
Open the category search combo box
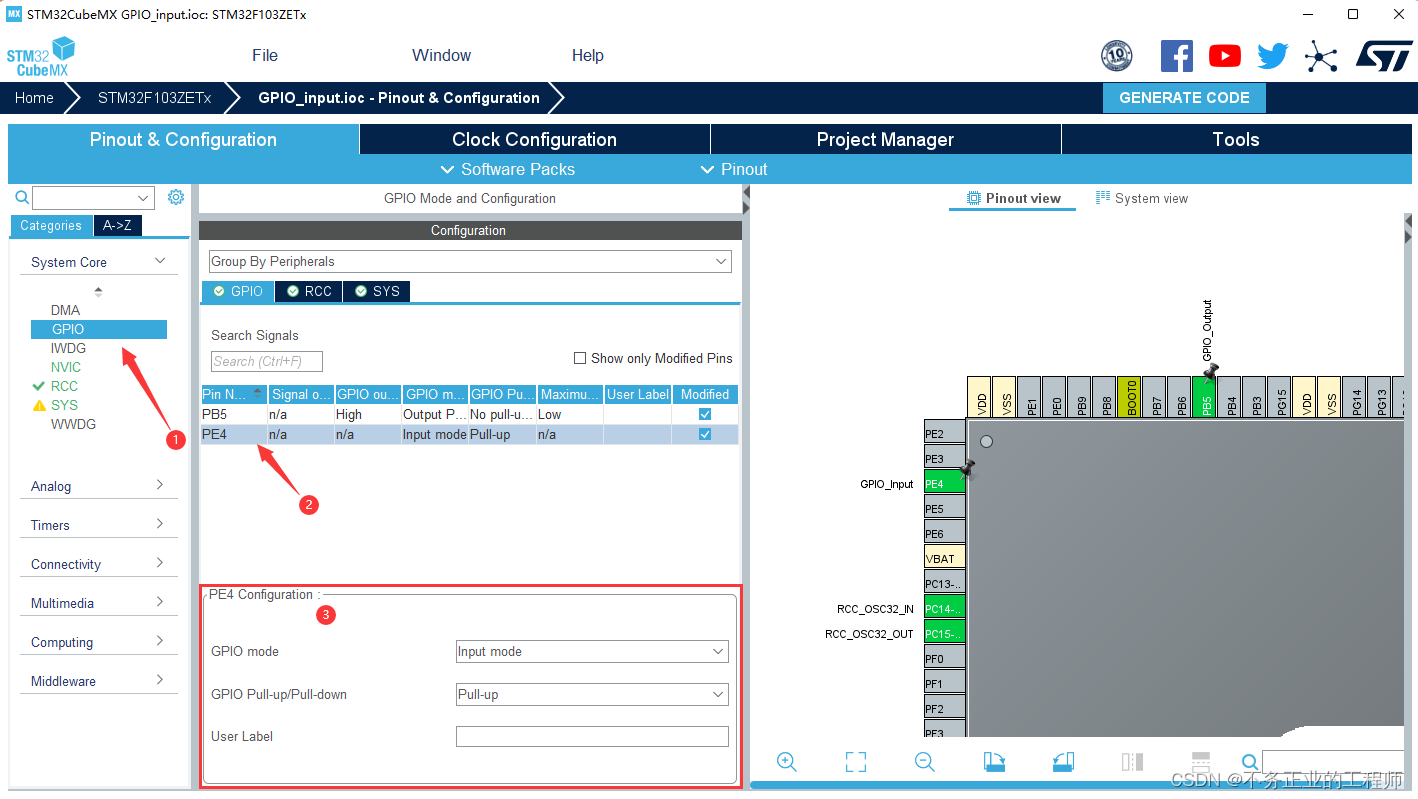94,197
